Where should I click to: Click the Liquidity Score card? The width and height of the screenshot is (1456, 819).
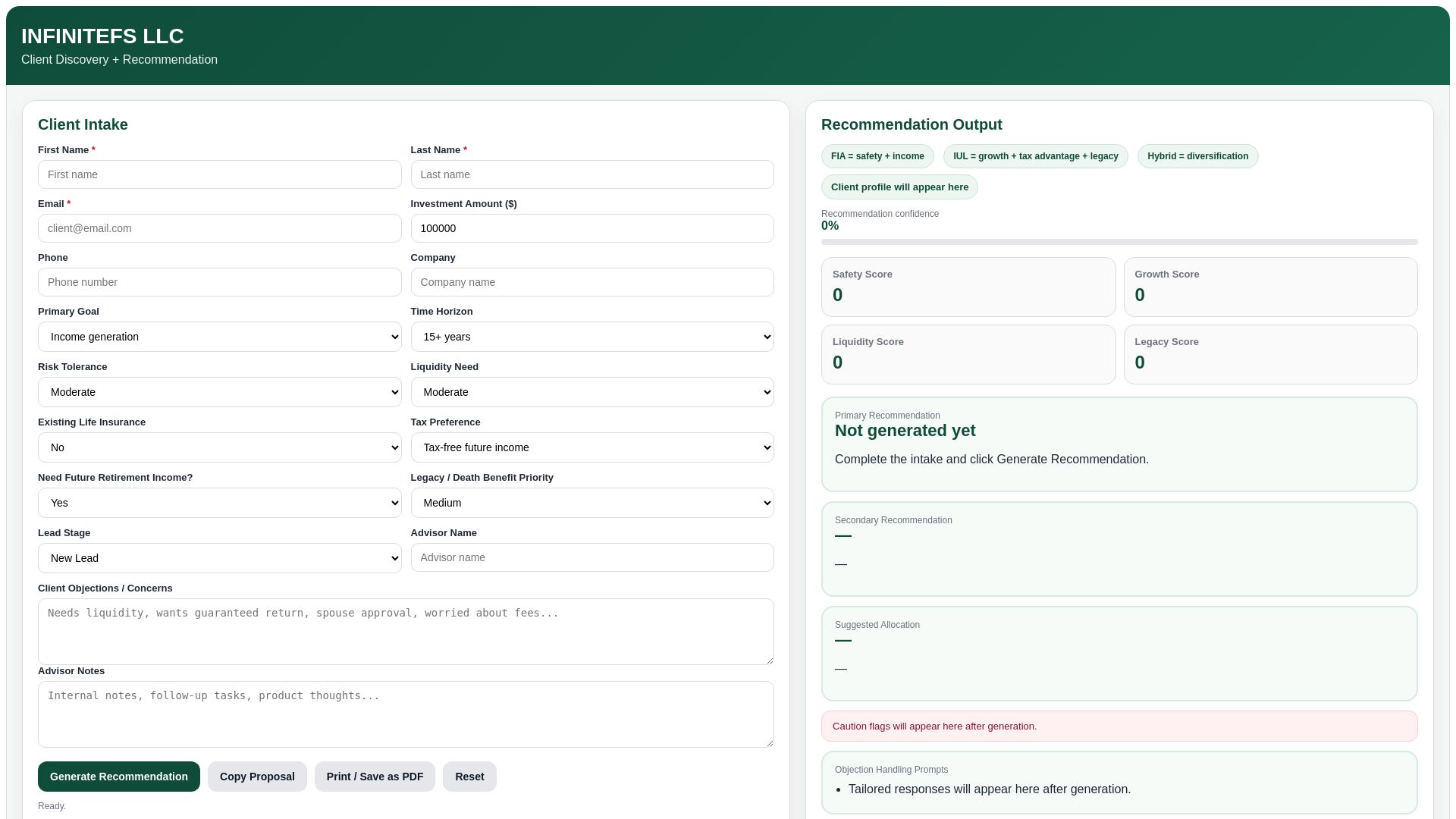tap(968, 354)
